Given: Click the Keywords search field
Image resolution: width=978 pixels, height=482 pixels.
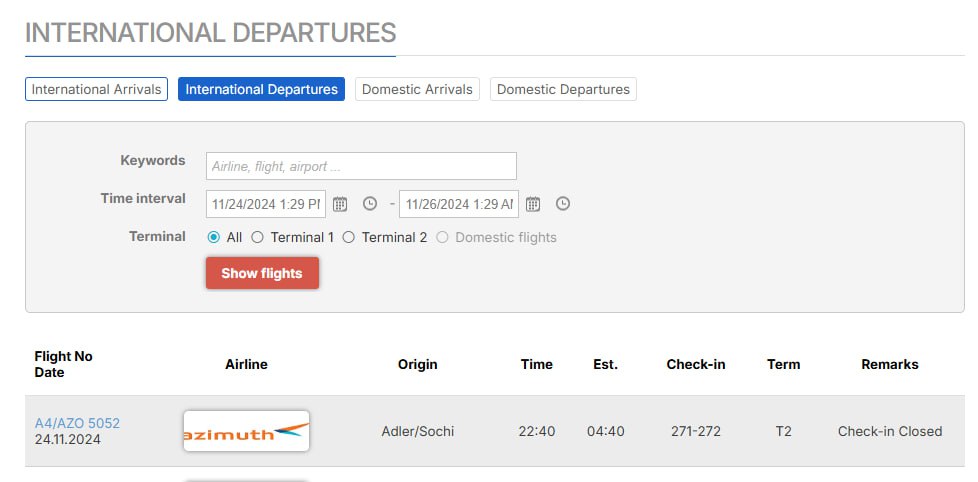Looking at the screenshot, I should tap(361, 166).
